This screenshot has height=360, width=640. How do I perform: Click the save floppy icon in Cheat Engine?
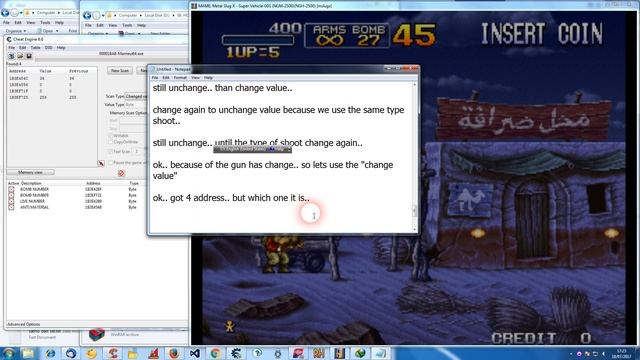(x=29, y=56)
